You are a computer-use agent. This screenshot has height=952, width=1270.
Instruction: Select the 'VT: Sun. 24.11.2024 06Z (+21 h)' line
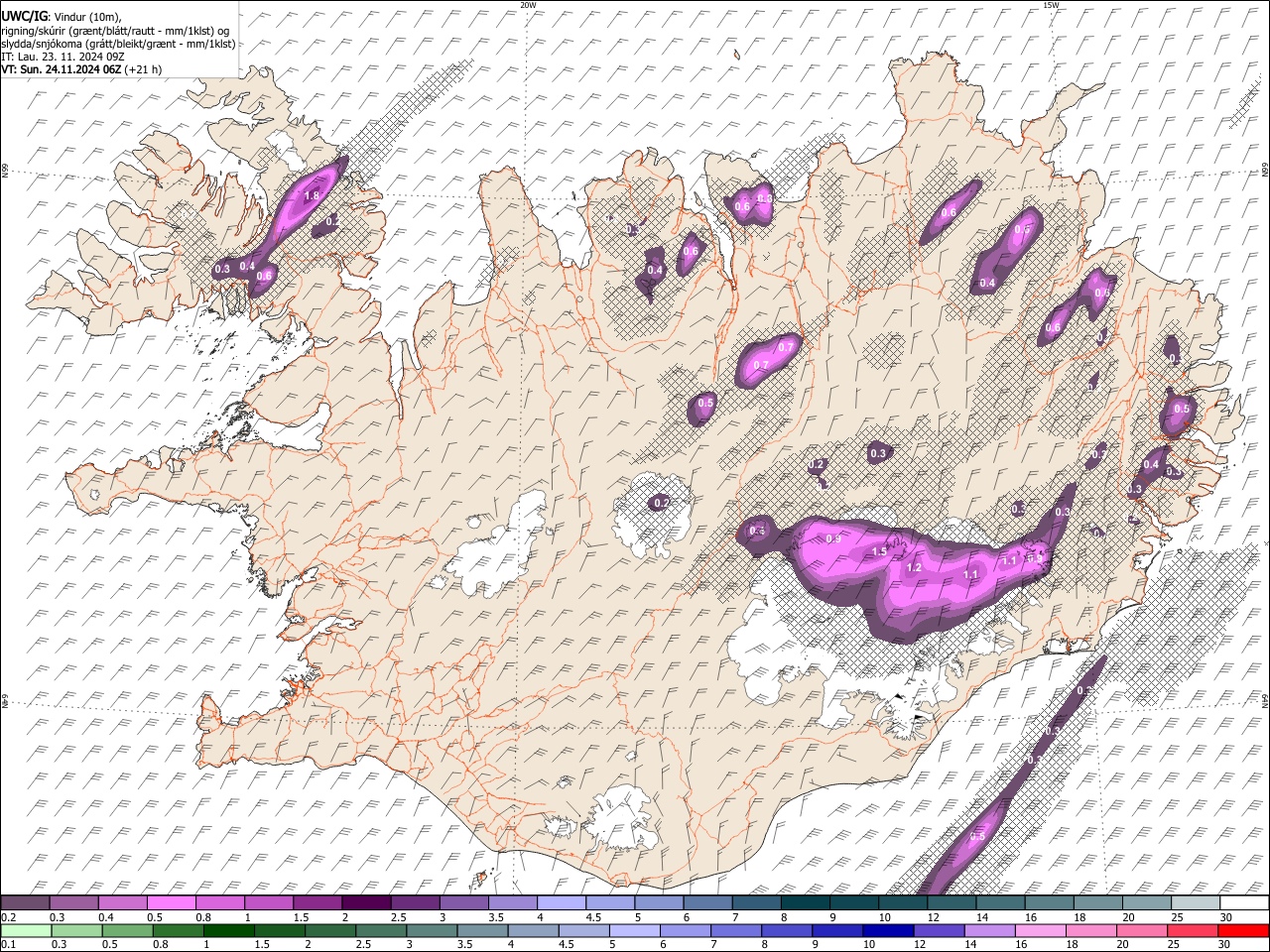(x=81, y=69)
